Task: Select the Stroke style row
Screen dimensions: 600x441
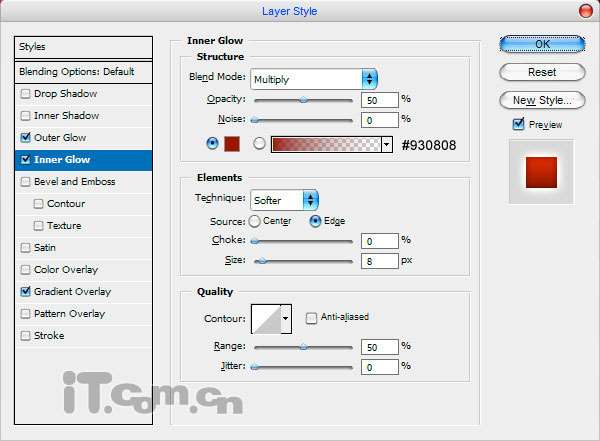Action: [x=83, y=336]
